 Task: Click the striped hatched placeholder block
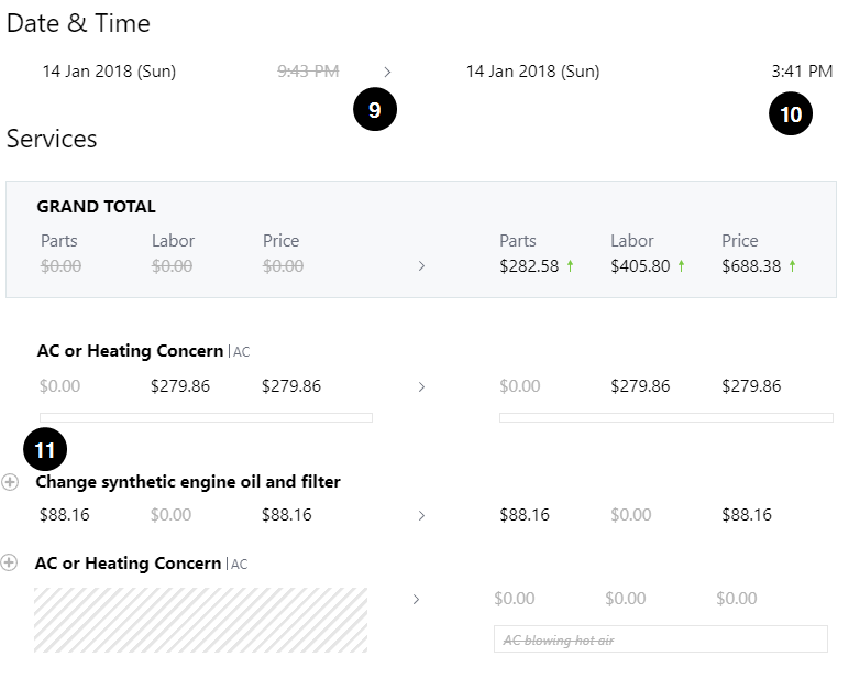coord(200,620)
